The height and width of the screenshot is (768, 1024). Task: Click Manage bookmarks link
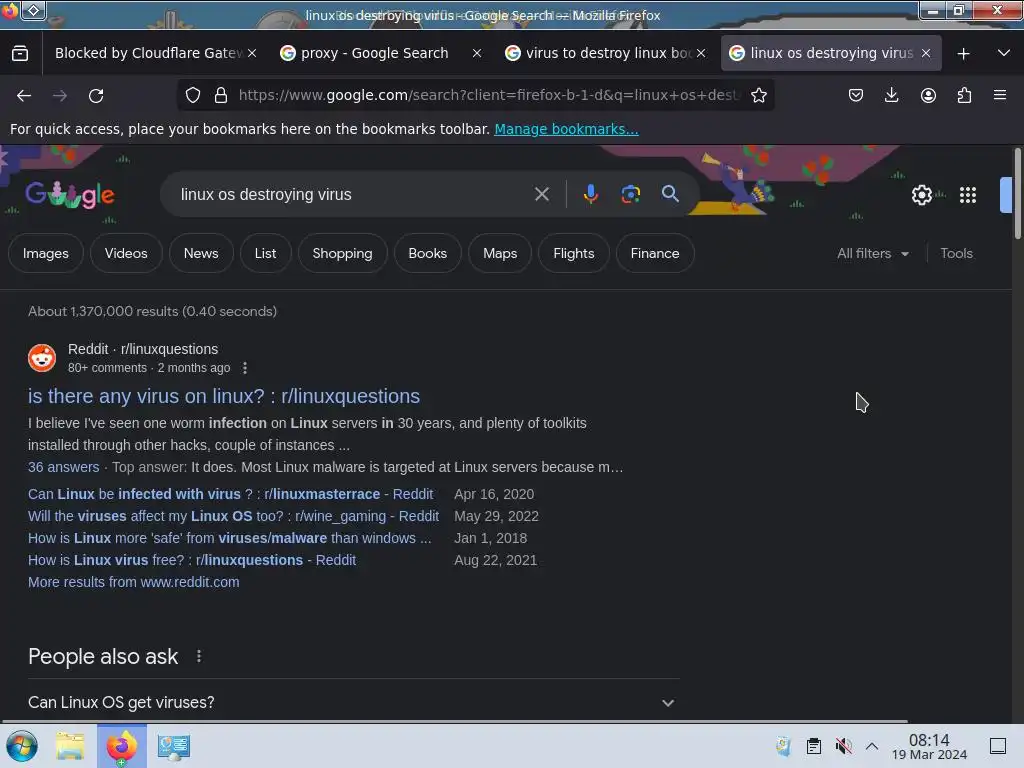pyautogui.click(x=566, y=129)
